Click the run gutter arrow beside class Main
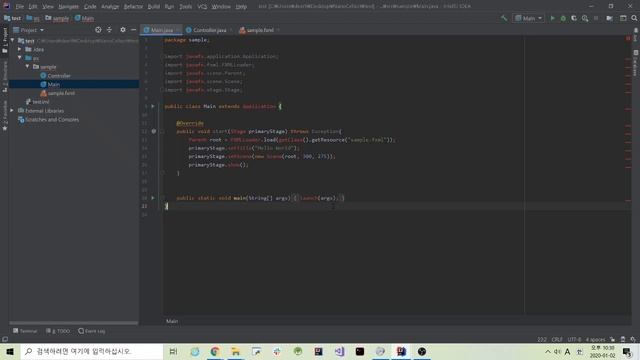The image size is (640, 360). (153, 106)
